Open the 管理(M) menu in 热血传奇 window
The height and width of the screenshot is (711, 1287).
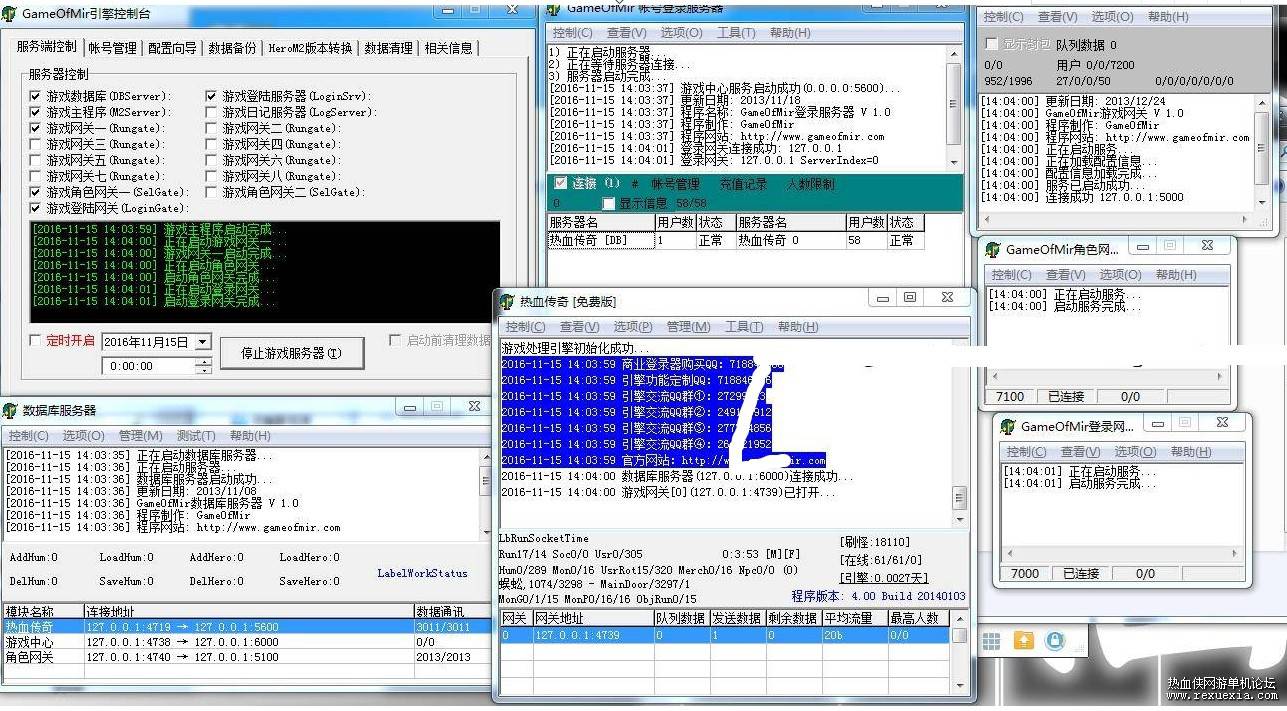tap(688, 327)
